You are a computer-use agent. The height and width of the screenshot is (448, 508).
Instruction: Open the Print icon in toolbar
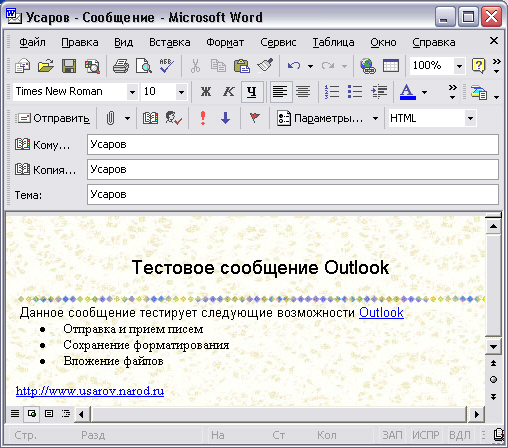click(121, 66)
